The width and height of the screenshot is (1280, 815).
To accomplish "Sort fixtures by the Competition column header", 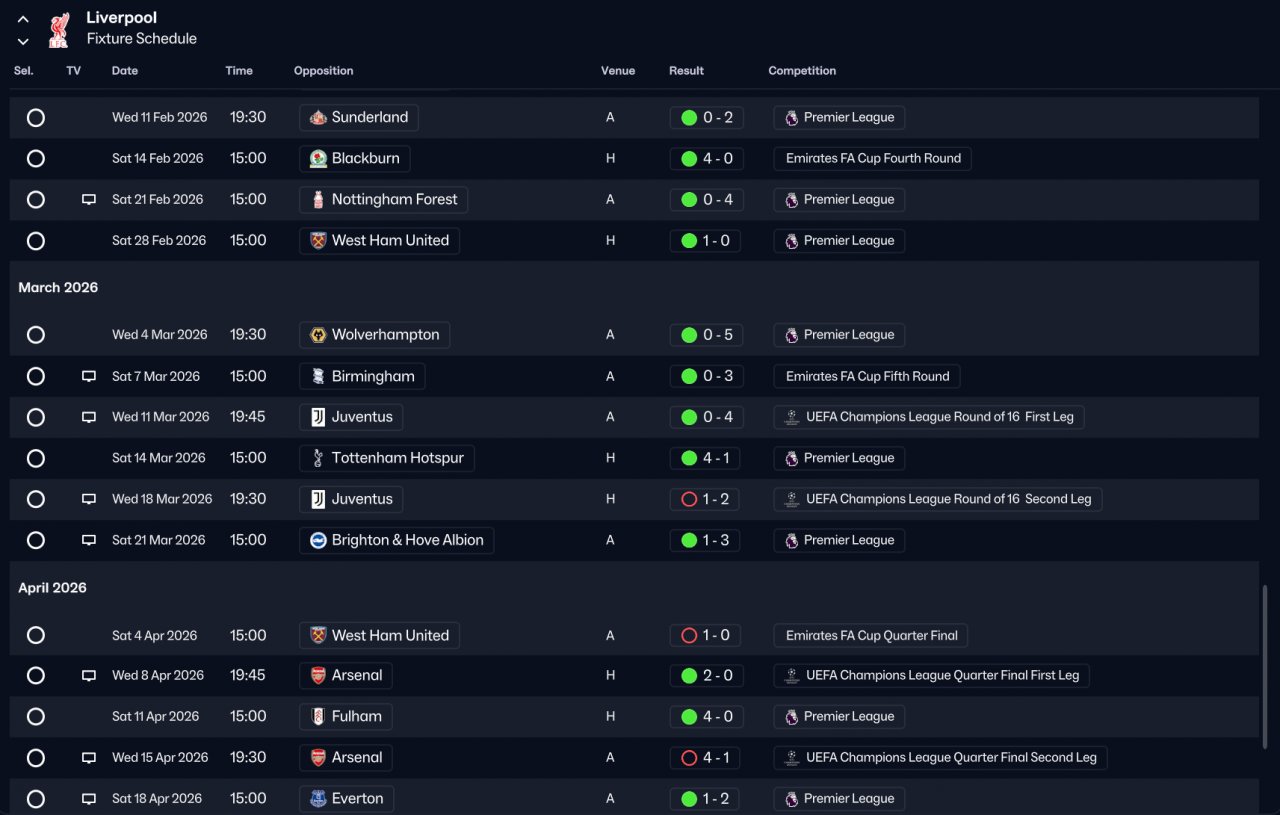I will coord(802,71).
